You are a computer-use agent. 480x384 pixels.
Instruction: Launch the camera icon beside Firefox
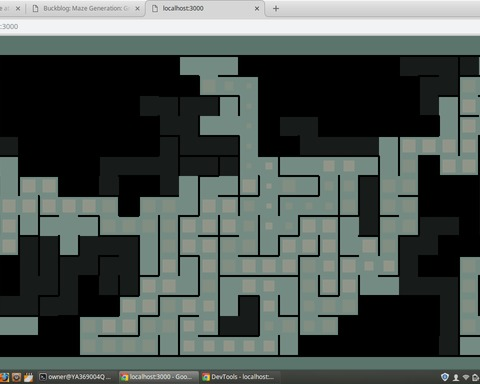[16, 377]
